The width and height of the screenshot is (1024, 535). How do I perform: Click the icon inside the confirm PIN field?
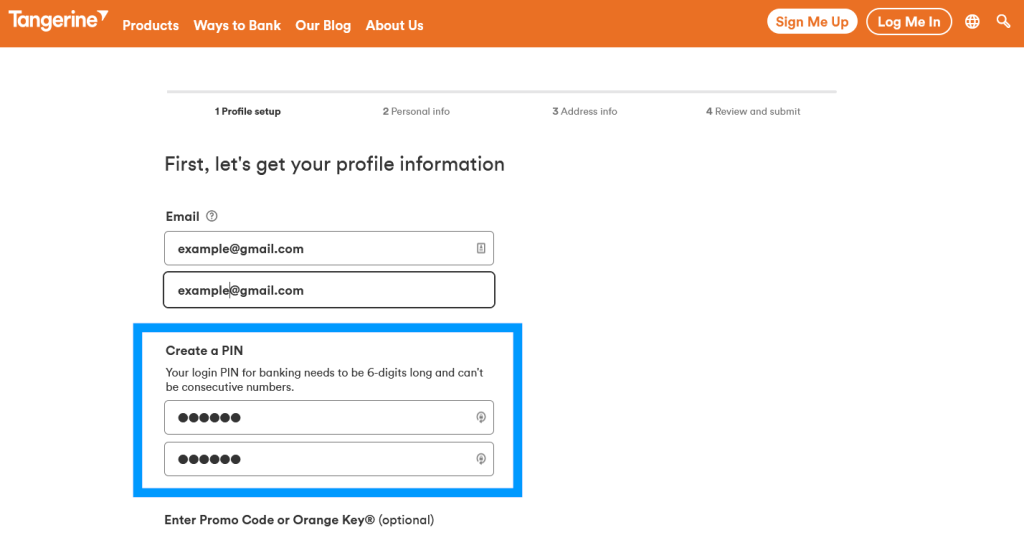click(x=481, y=459)
